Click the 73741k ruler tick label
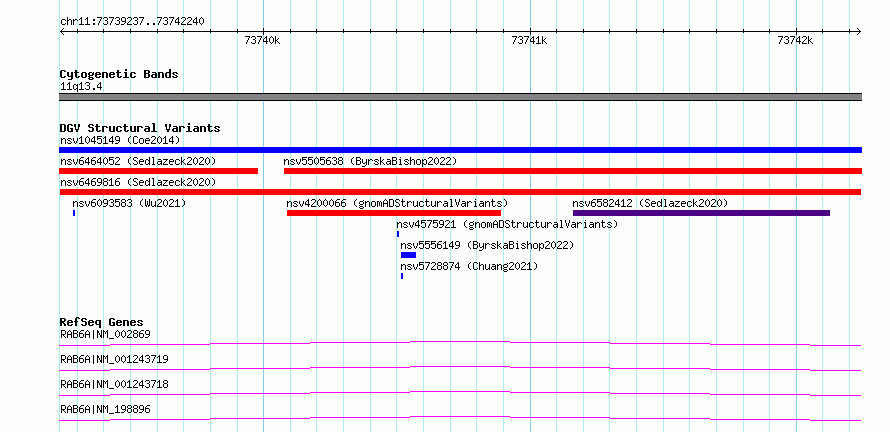The image size is (890, 432). point(529,40)
